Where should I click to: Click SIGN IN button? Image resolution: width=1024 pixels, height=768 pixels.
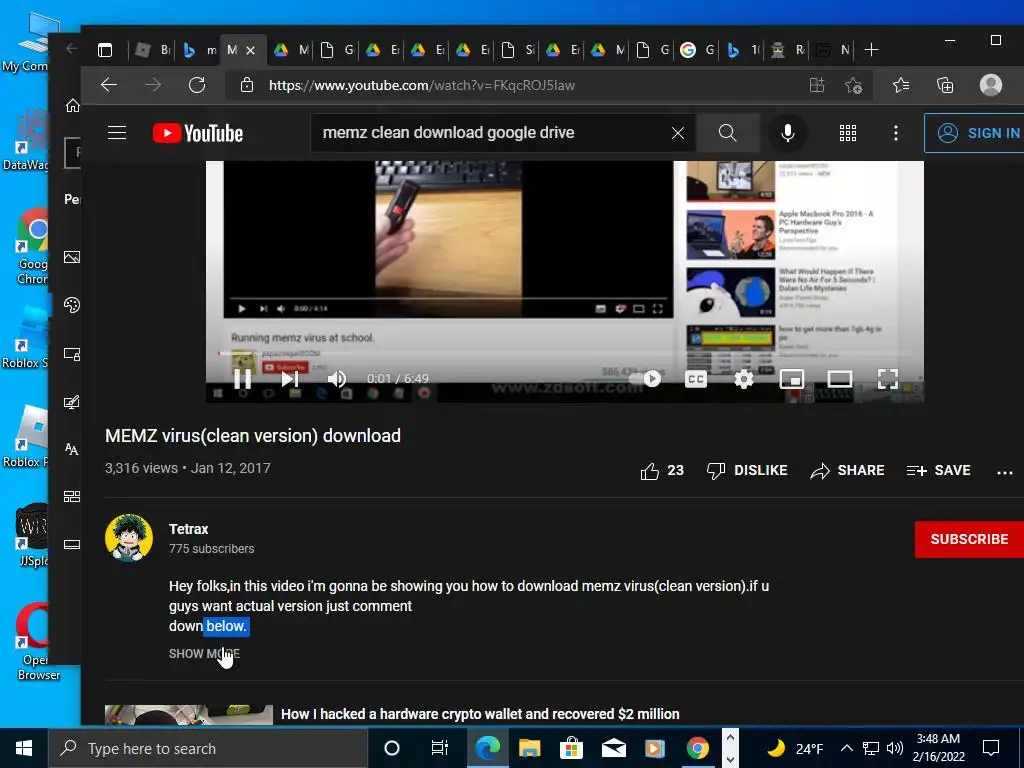(976, 133)
